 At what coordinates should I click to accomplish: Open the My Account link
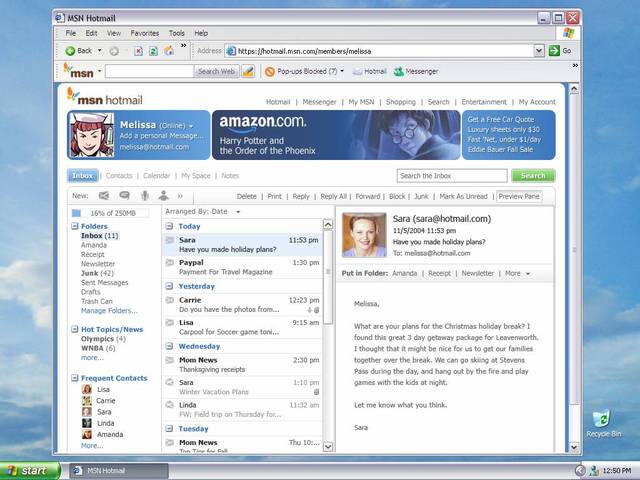537,102
